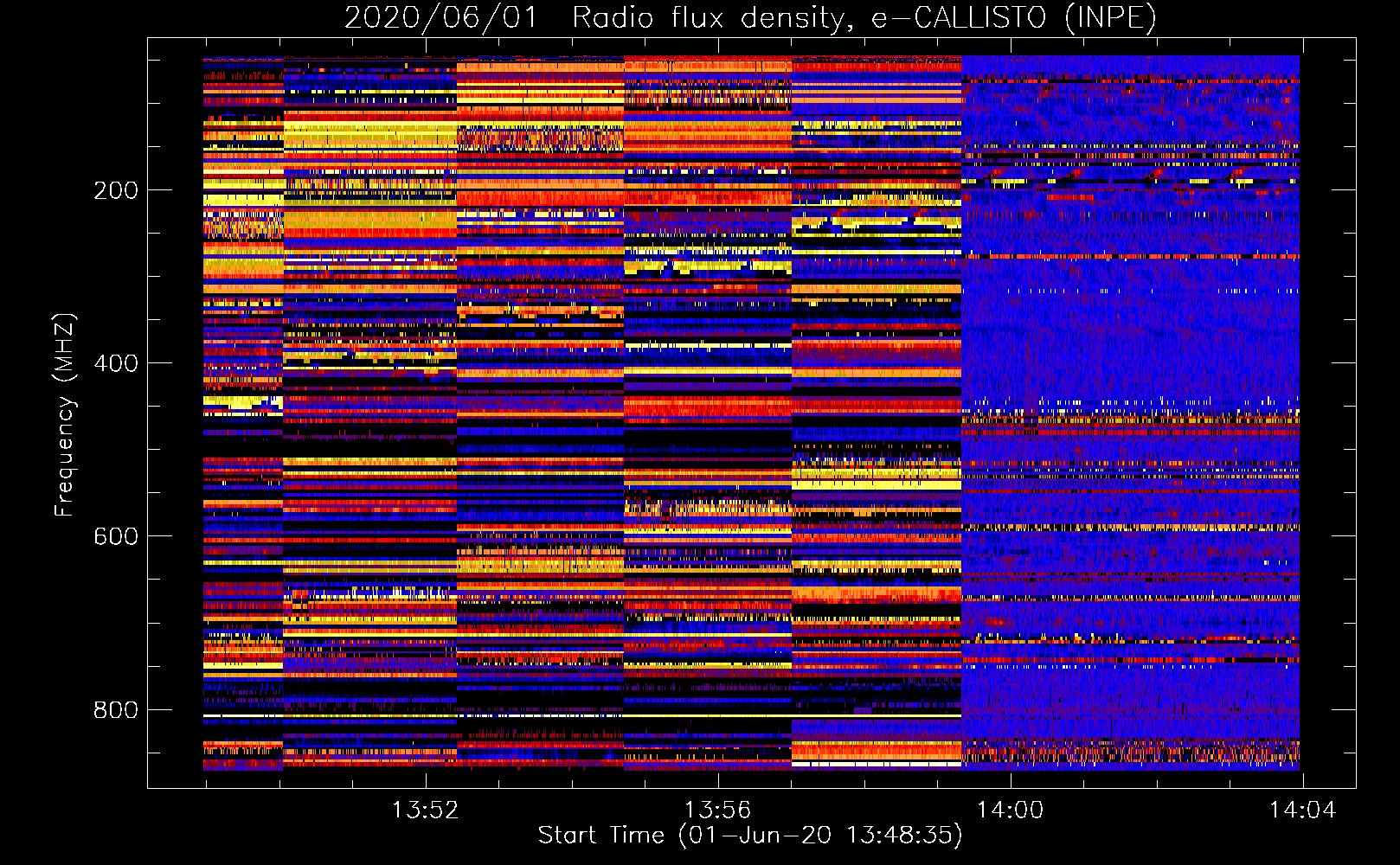Click the 14:04 time axis label
Screen dimensions: 1400x865
(1302, 811)
